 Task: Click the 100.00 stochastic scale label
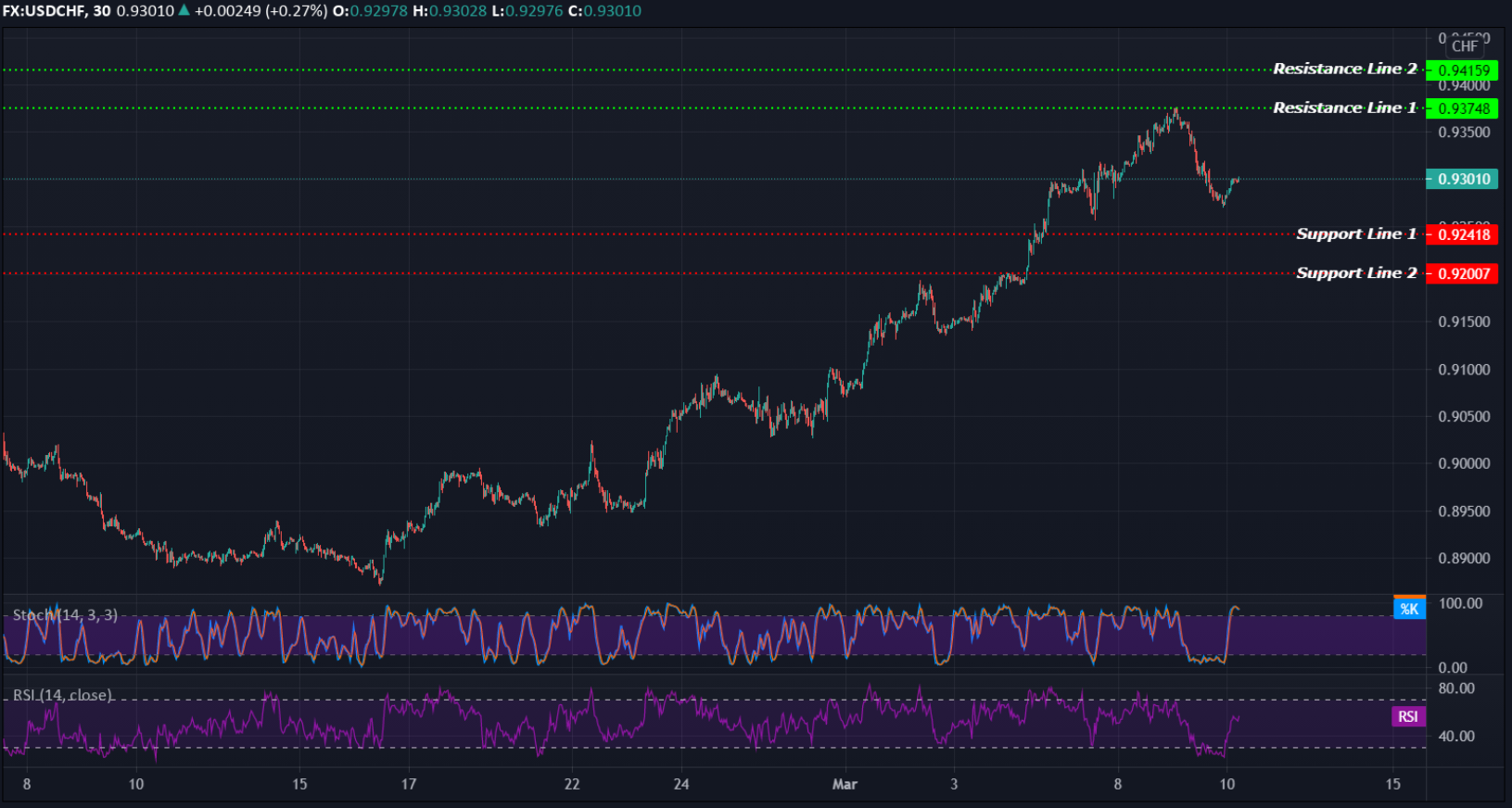(1460, 603)
